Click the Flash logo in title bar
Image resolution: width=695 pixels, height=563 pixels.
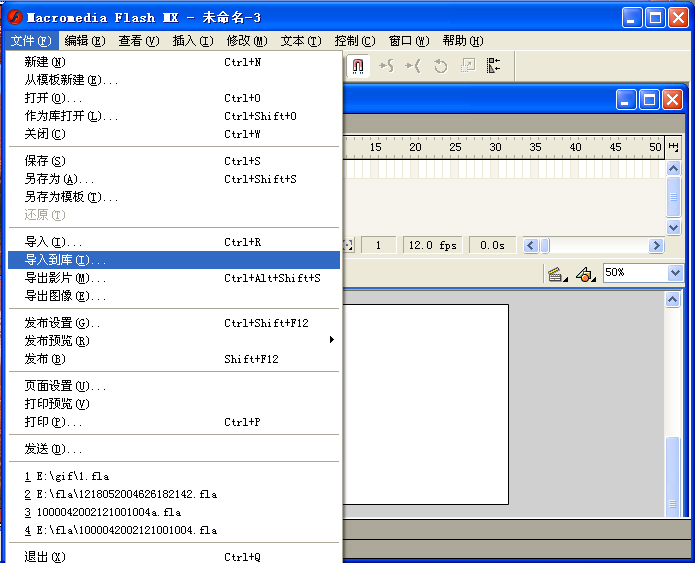point(15,17)
